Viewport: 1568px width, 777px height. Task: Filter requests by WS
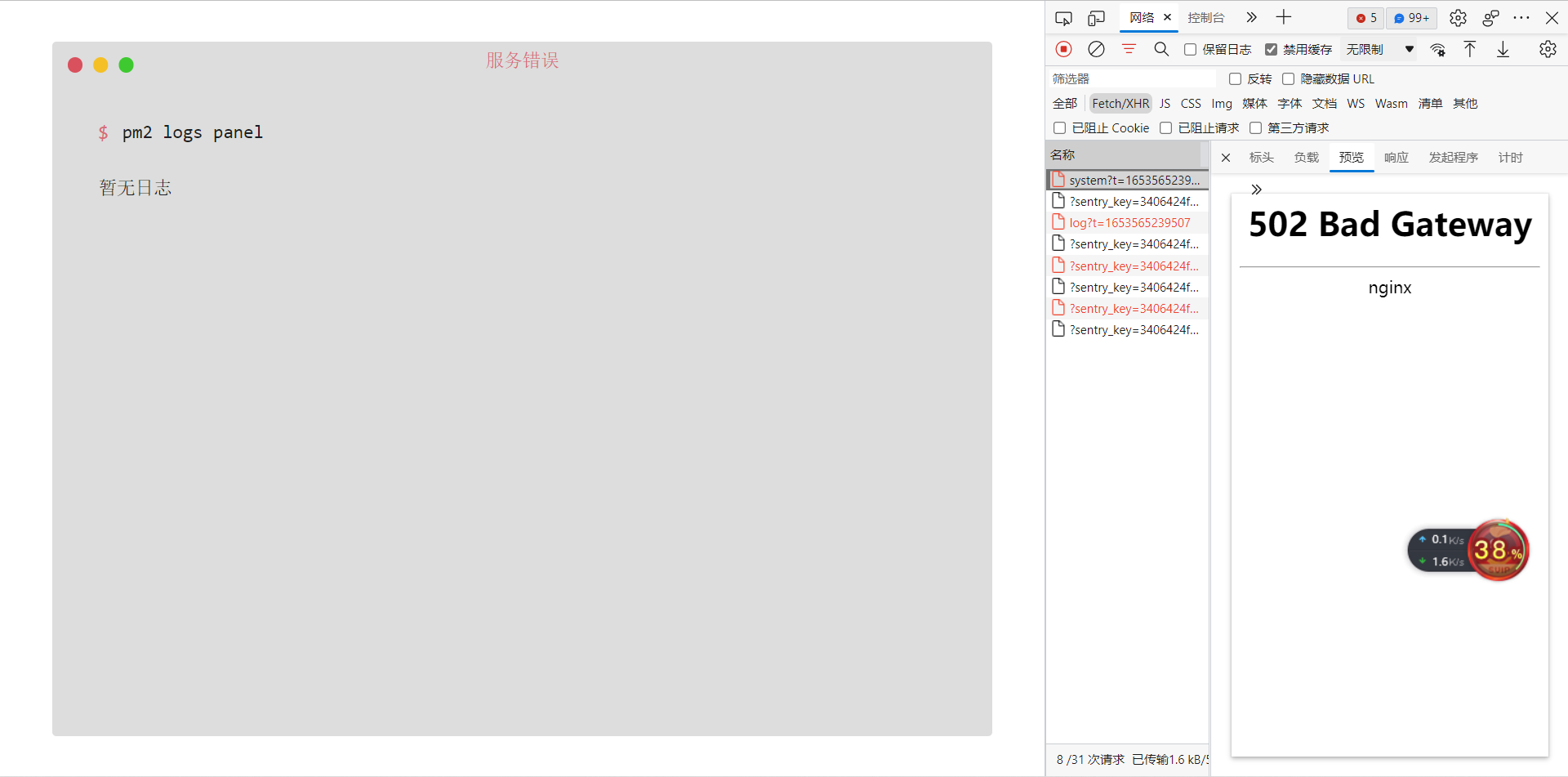[1356, 104]
